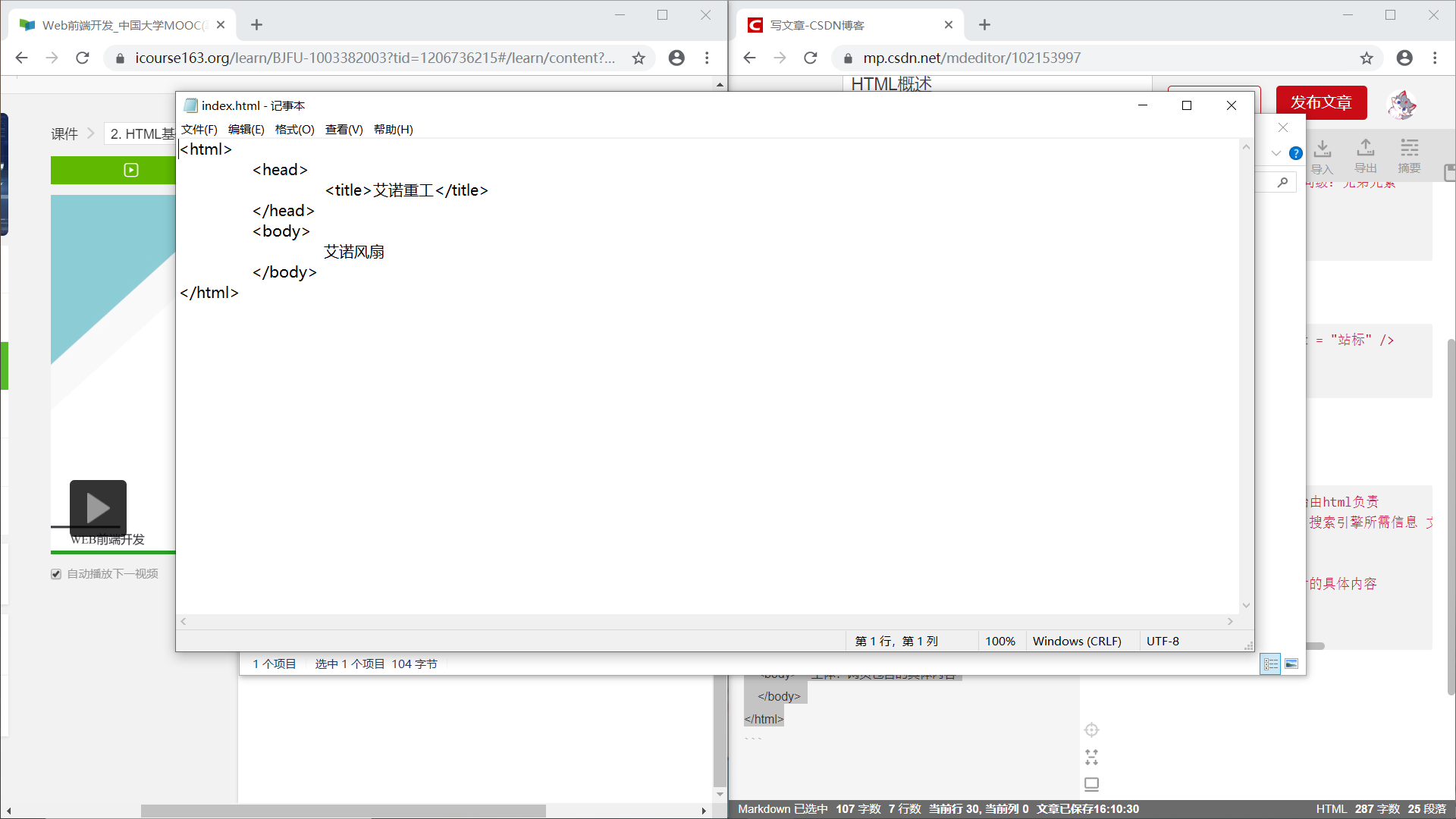Toggle the 自动播放下一视频 checkbox
The image size is (1456, 819).
pos(56,574)
